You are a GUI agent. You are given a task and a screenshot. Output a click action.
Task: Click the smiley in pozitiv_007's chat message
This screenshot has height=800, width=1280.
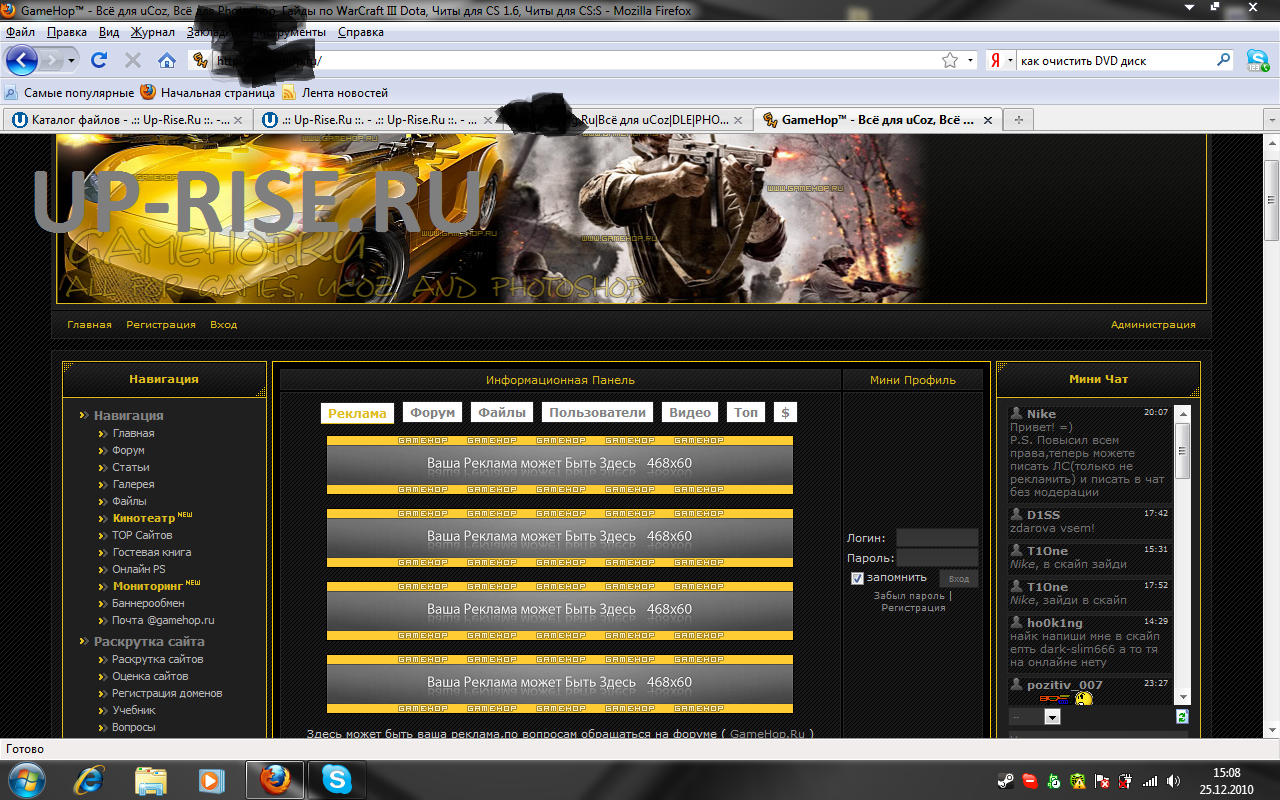(1084, 698)
